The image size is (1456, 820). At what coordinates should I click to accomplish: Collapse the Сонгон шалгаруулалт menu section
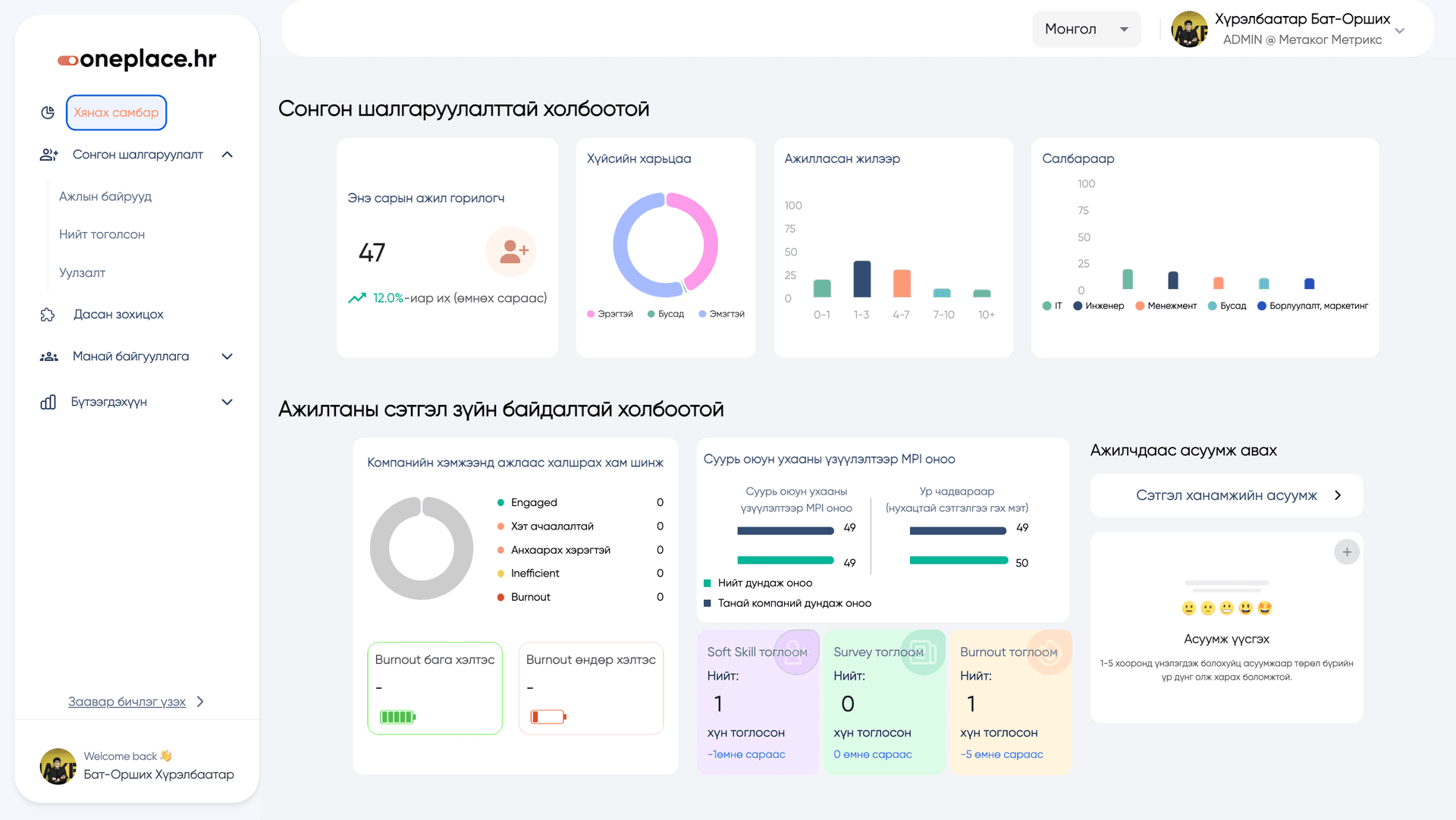(227, 155)
